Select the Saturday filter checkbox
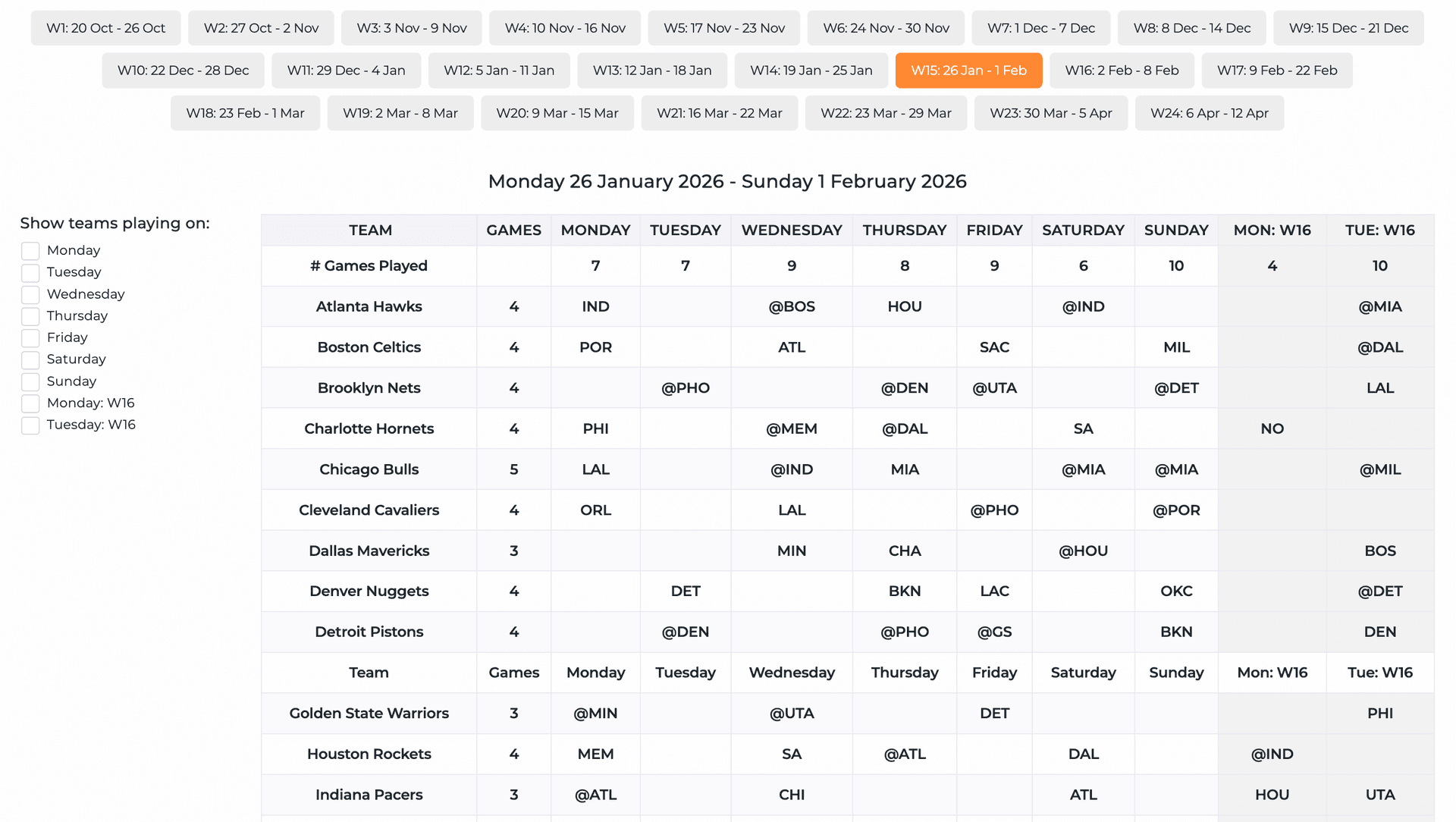The height and width of the screenshot is (822, 1456). point(30,359)
